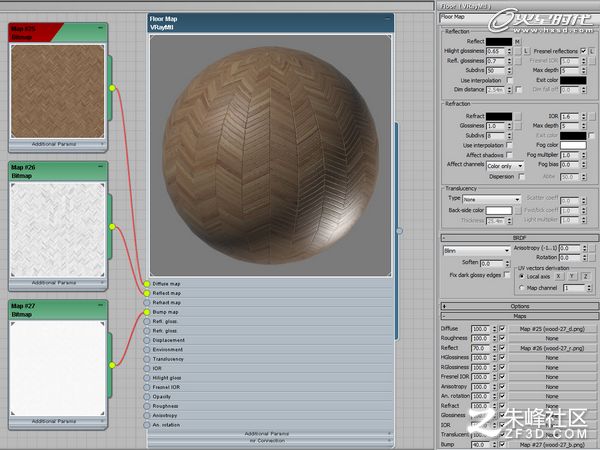Click the Diffuse map input socket

(x=147, y=284)
